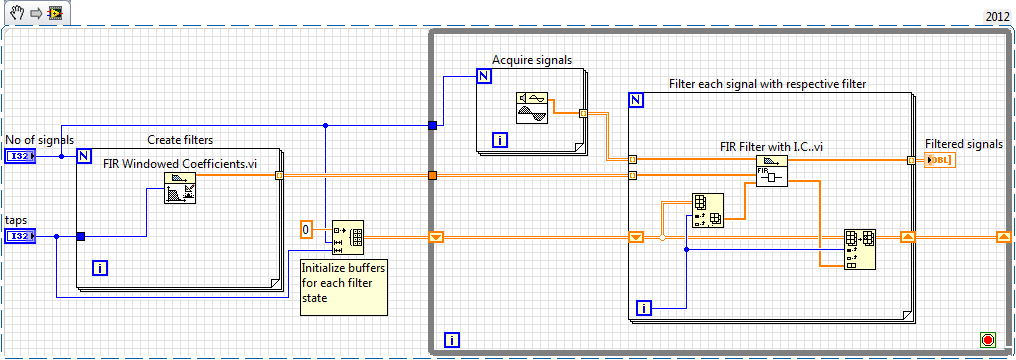Click right shift register on outer while loop
The height and width of the screenshot is (360, 1016).
(x=1004, y=238)
